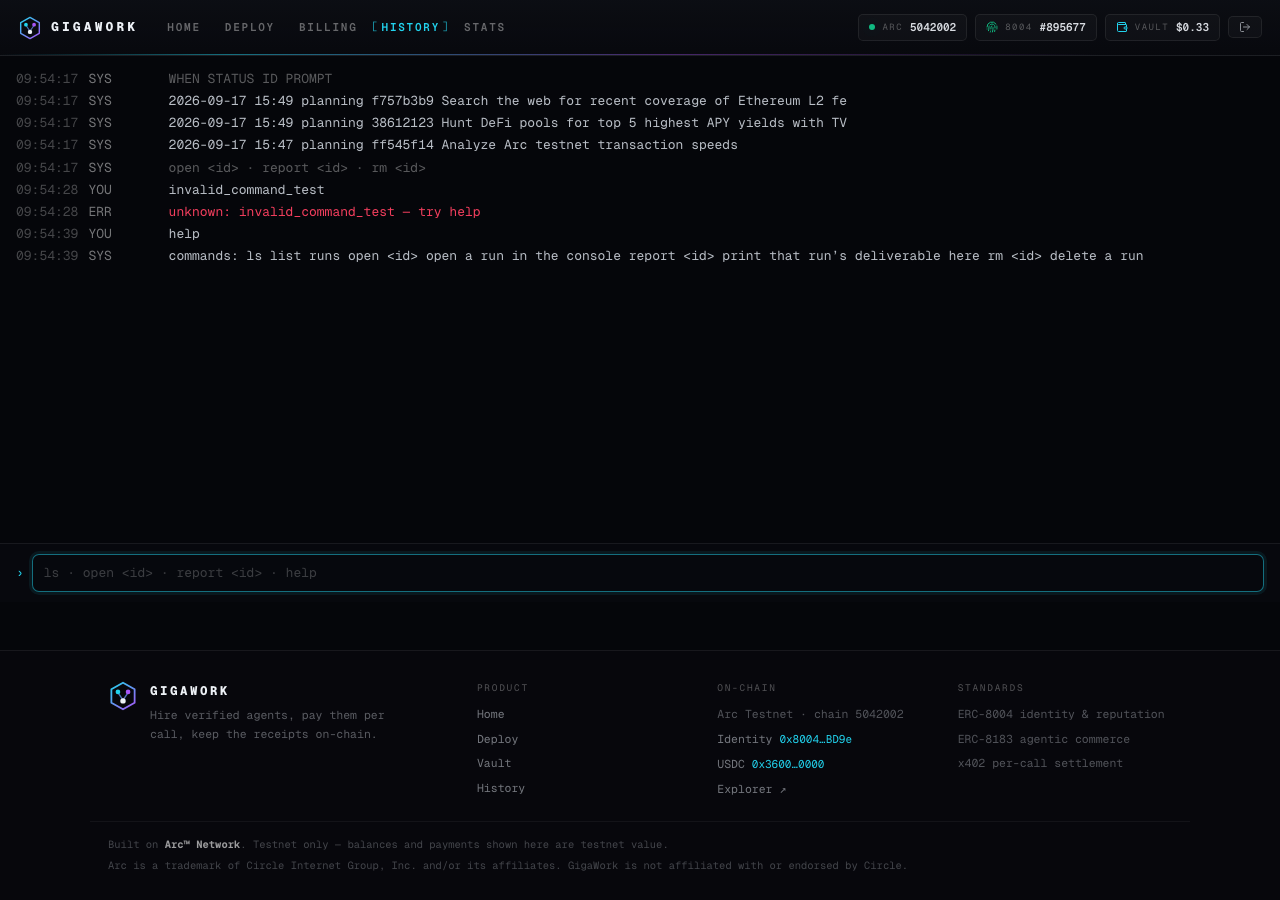Open the USDC contract link 0x3600…0000
Screen dimensions: 1280x900
pyautogui.click(x=788, y=765)
